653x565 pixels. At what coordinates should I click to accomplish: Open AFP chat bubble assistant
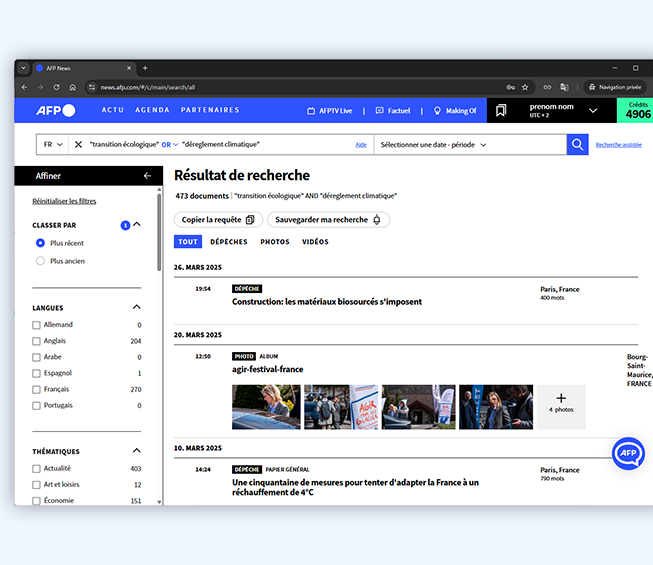628,453
